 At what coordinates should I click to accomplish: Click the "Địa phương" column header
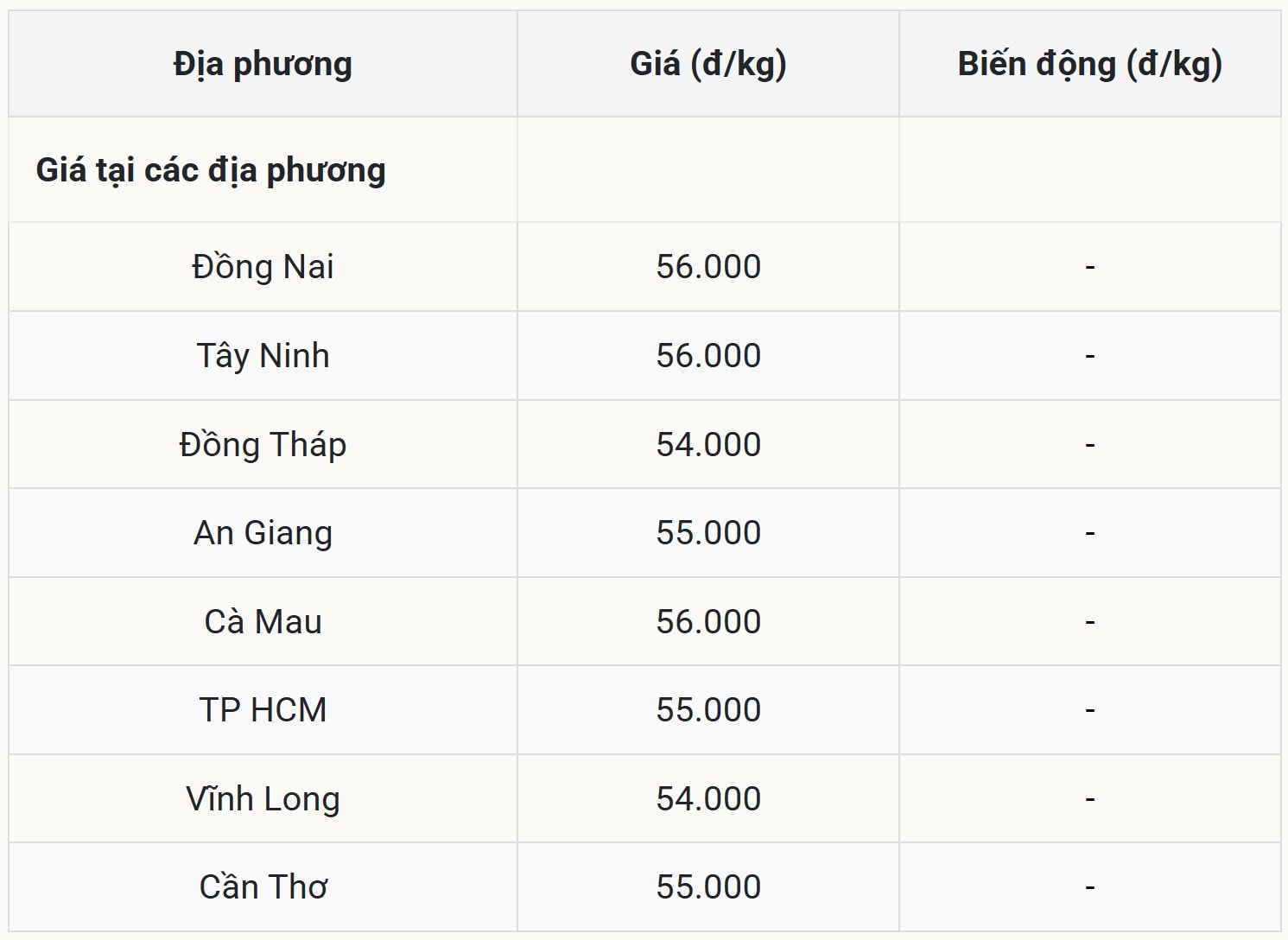pyautogui.click(x=263, y=65)
